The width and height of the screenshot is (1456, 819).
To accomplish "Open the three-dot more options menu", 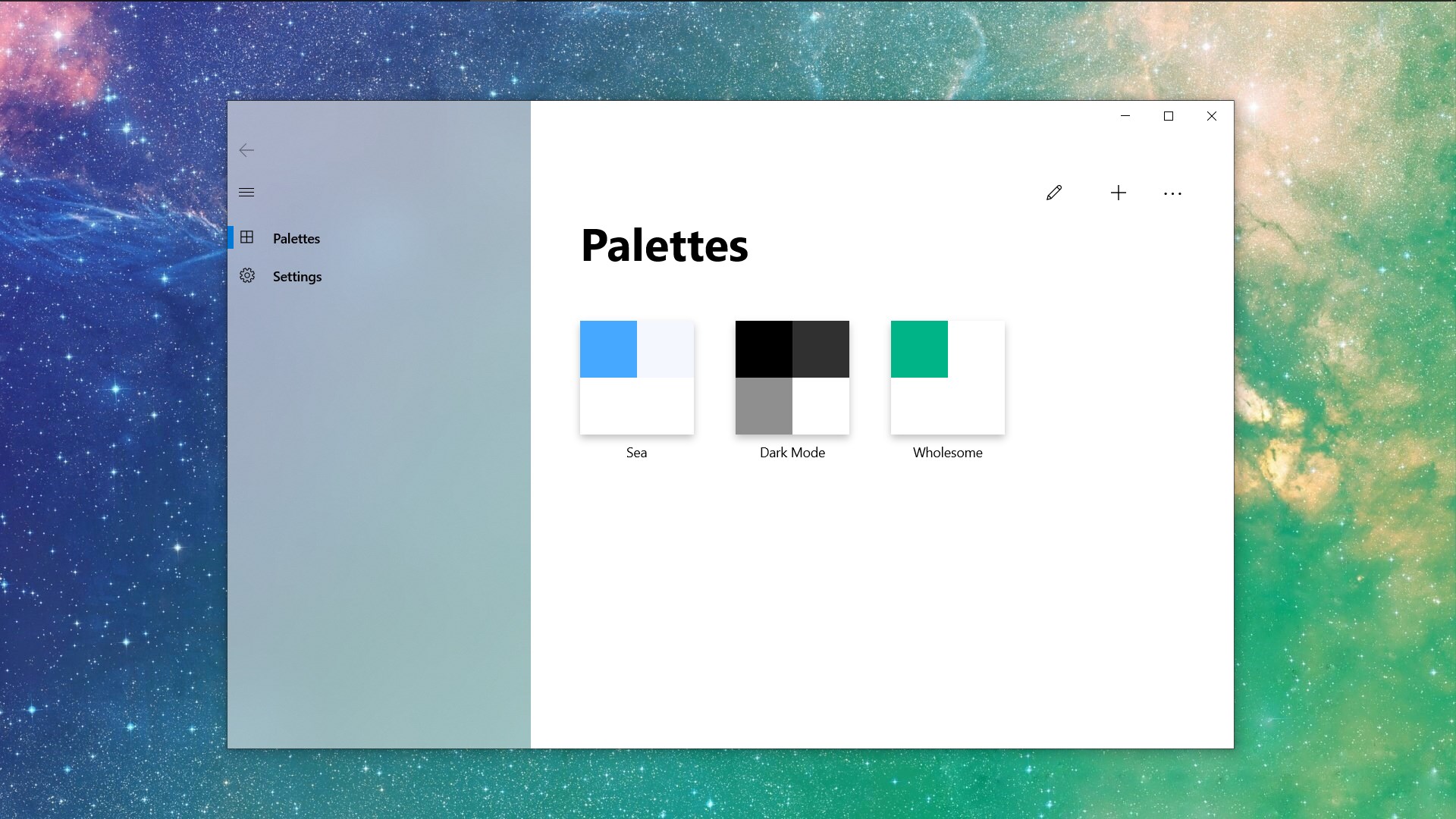I will click(x=1172, y=193).
